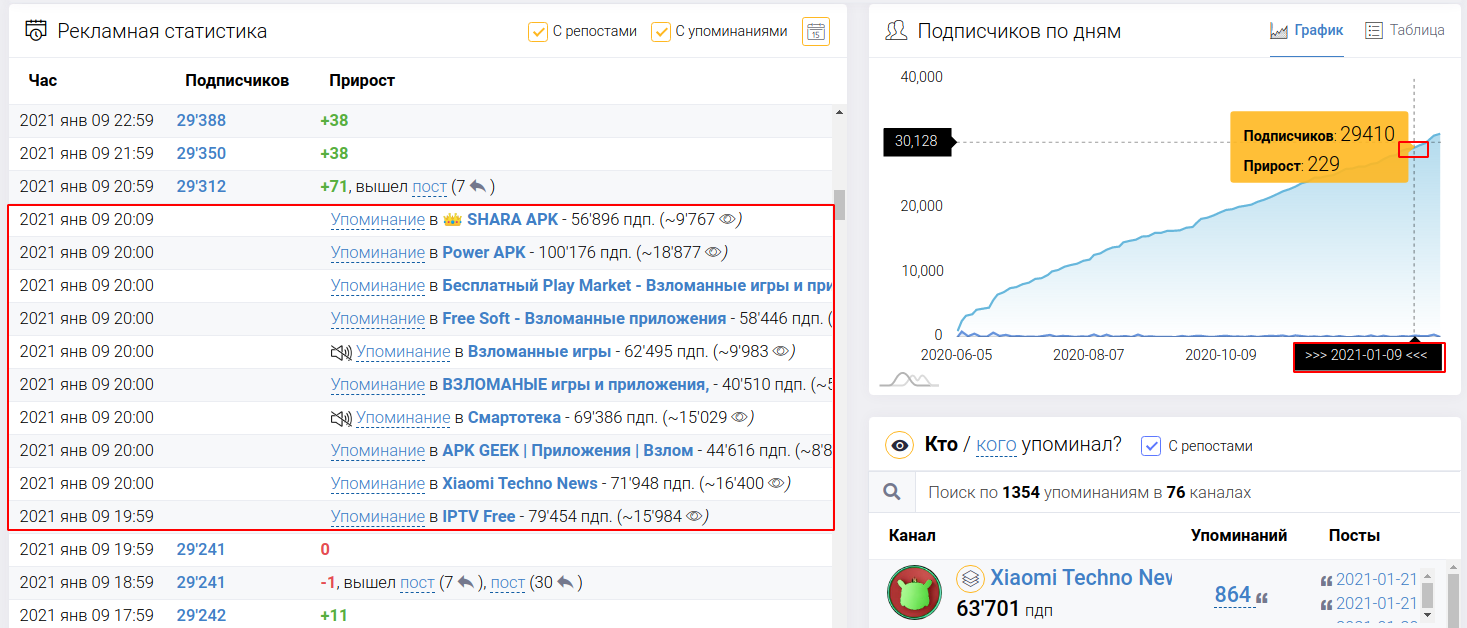Switch to the кого mentions view
The image size is (1467, 628).
[x=996, y=445]
